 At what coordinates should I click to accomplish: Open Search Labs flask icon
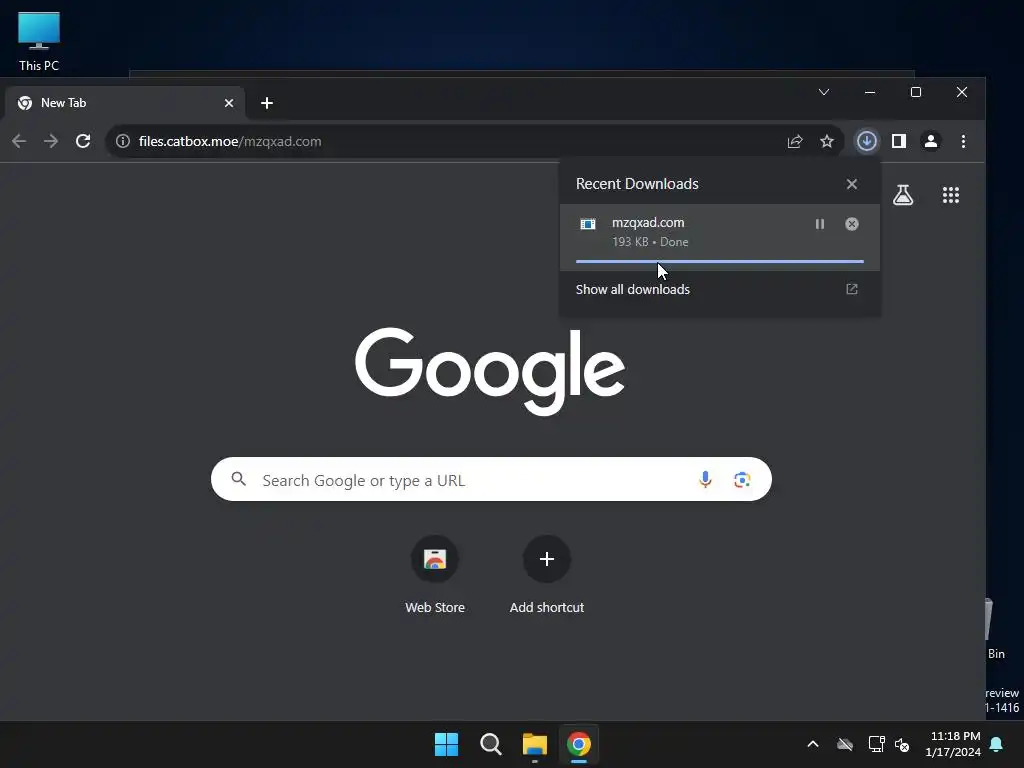click(x=903, y=195)
